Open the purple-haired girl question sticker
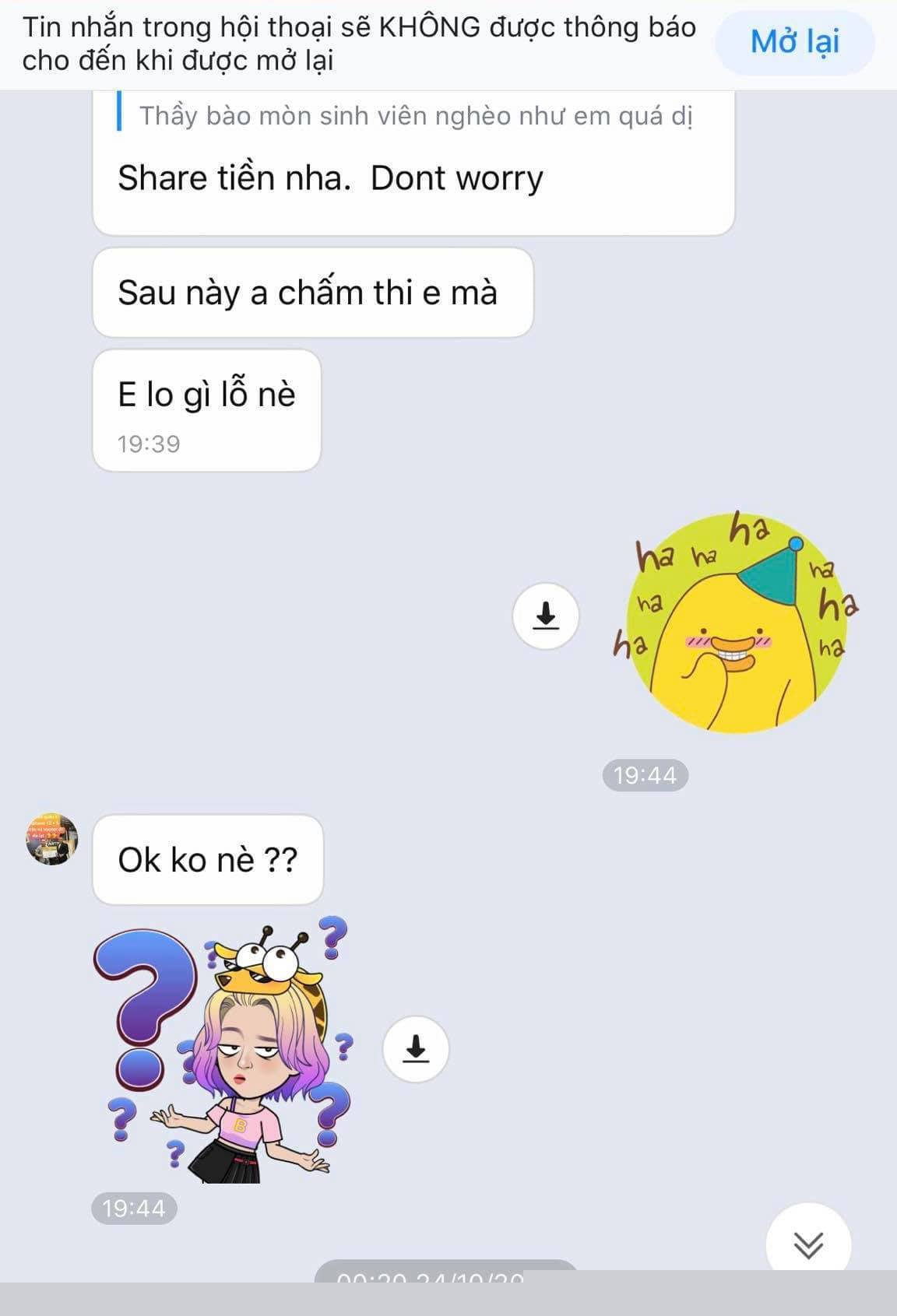This screenshot has height=1316, width=897. [222, 1050]
